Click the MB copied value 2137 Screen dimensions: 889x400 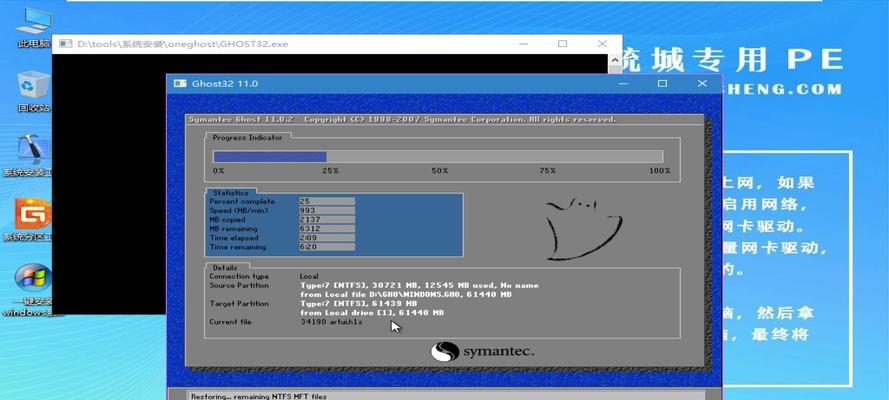(x=327, y=219)
